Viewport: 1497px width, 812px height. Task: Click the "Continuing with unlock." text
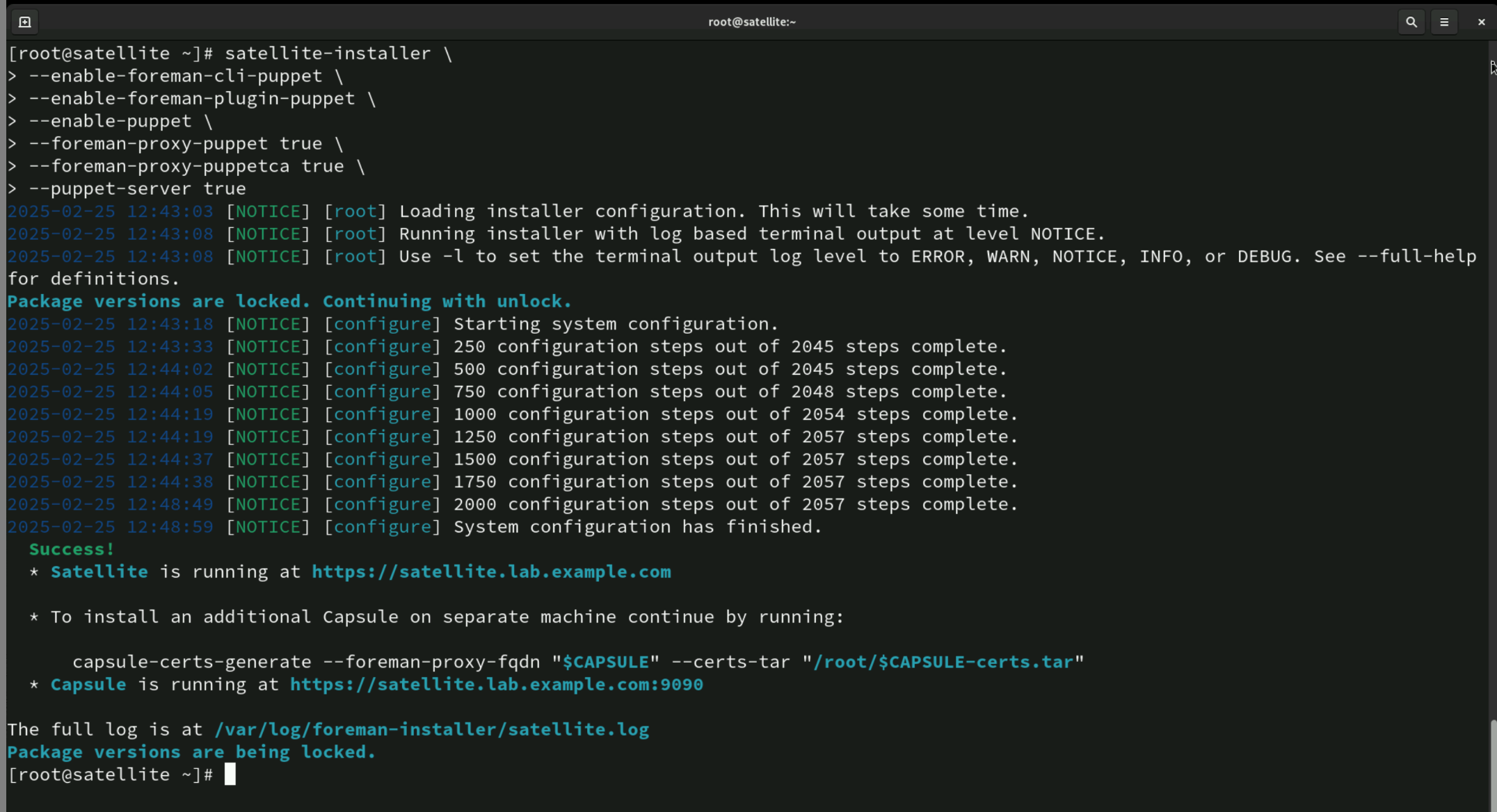(x=447, y=302)
